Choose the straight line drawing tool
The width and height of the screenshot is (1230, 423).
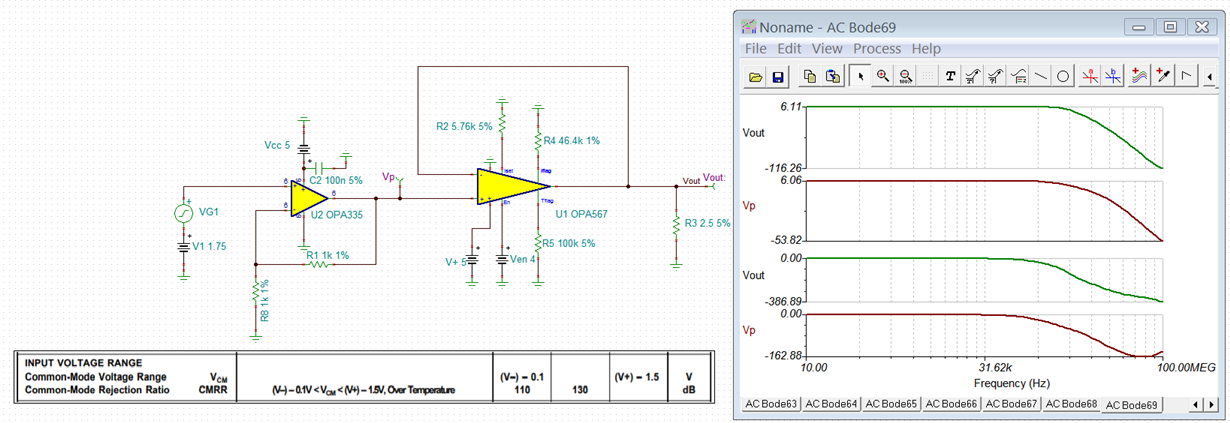[x=1041, y=76]
